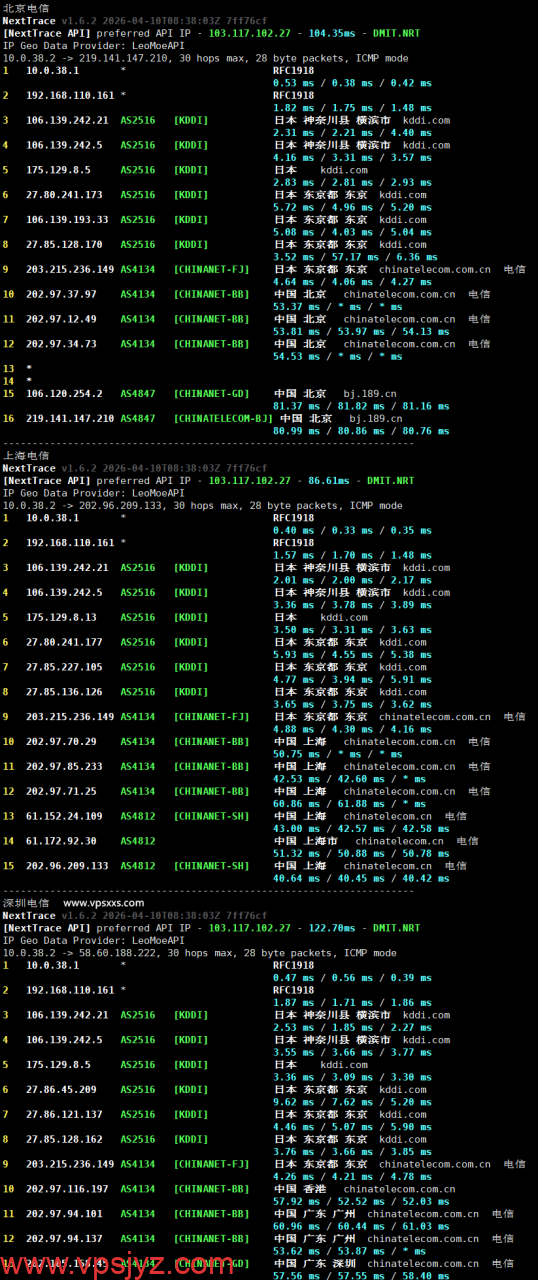The width and height of the screenshot is (538, 1280).
Task: Select hop IP 61.172.92.30
Action: (x=61, y=841)
